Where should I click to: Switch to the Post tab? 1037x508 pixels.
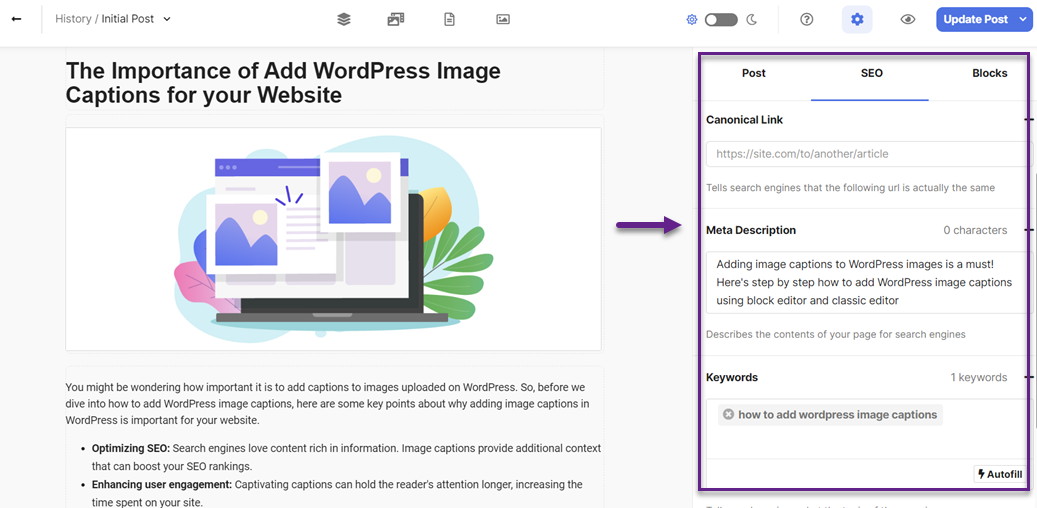click(x=754, y=73)
